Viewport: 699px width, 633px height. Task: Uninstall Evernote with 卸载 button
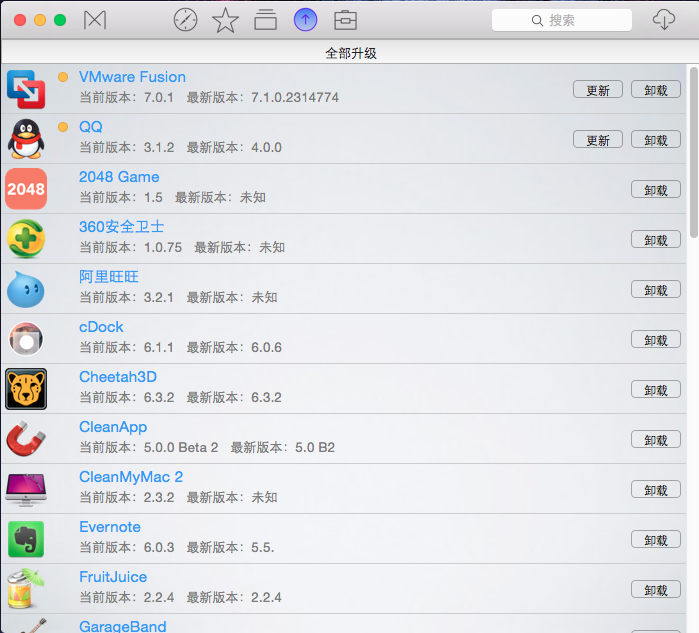[656, 539]
